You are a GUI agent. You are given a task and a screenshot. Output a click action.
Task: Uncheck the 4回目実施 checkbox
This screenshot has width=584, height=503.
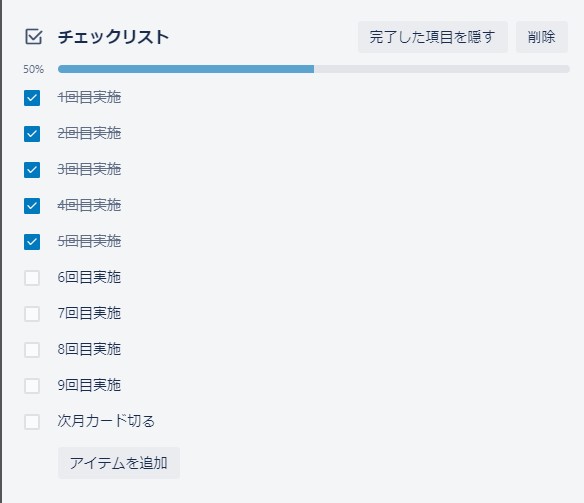(32, 206)
